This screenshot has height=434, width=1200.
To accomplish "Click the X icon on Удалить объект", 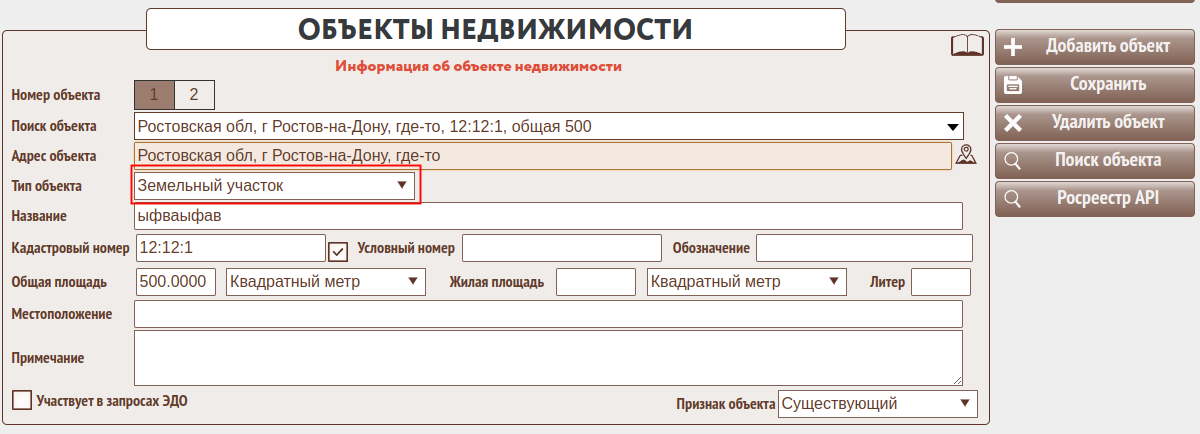I will pyautogui.click(x=1013, y=123).
